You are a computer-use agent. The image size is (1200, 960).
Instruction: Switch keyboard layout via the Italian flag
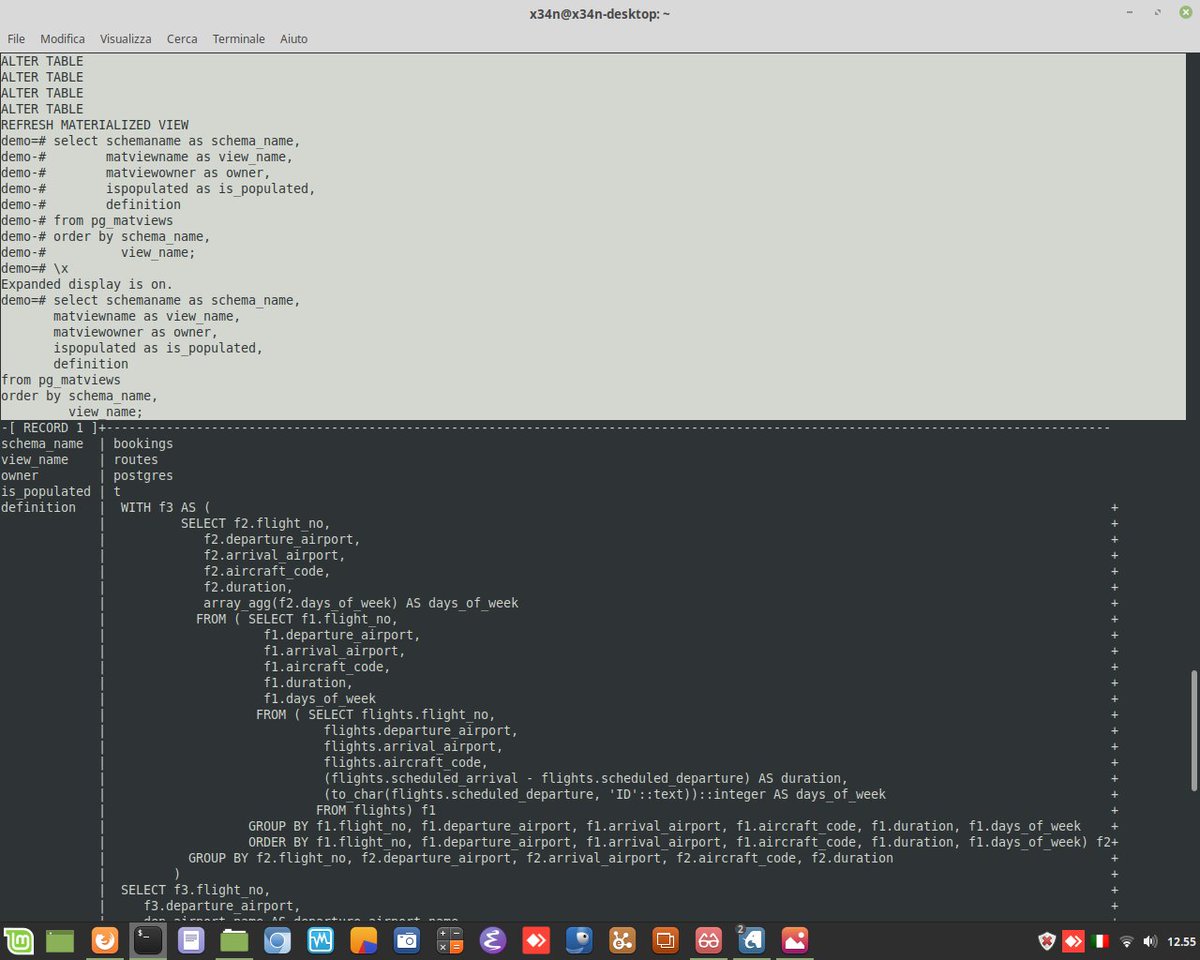click(x=1098, y=941)
